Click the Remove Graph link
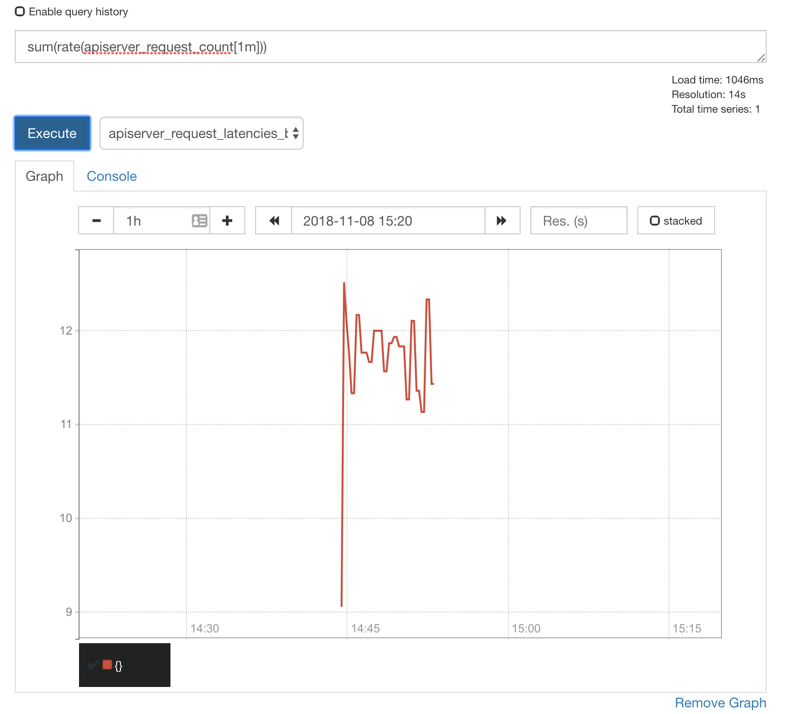 pos(720,703)
